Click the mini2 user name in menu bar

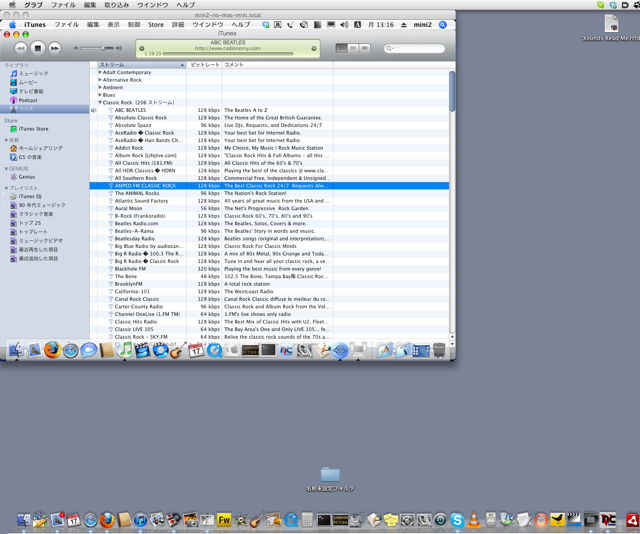click(422, 25)
